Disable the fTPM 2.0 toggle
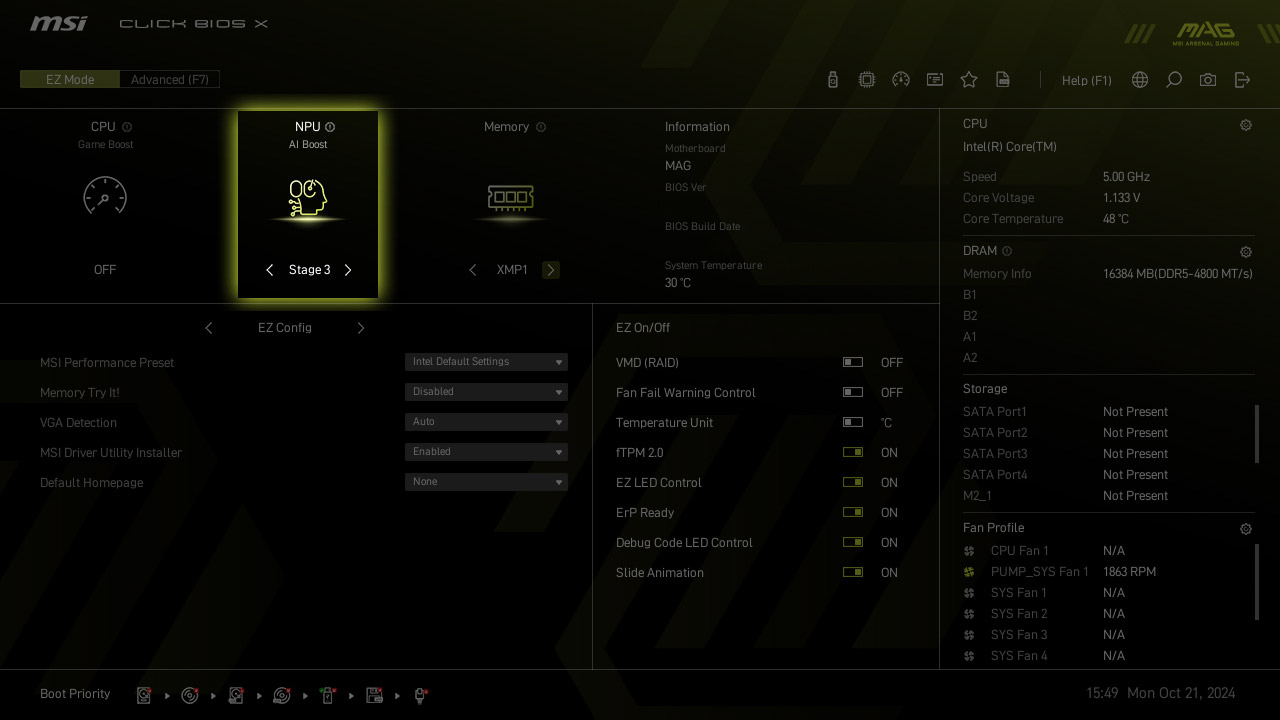The width and height of the screenshot is (1280, 720). point(853,453)
